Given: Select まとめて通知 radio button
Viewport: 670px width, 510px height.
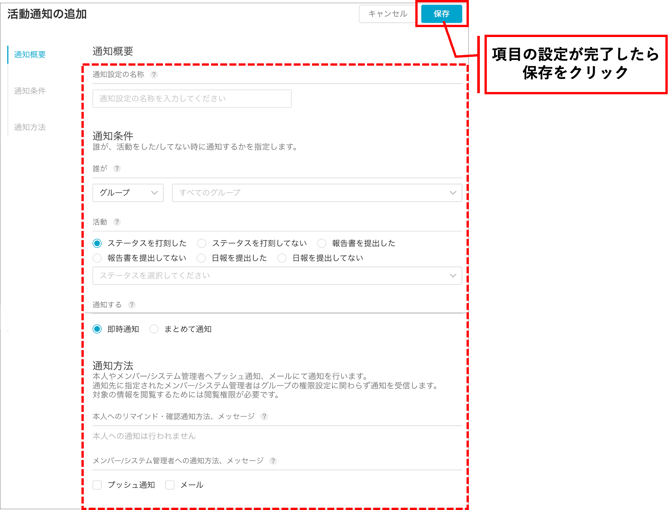Looking at the screenshot, I should click(154, 329).
